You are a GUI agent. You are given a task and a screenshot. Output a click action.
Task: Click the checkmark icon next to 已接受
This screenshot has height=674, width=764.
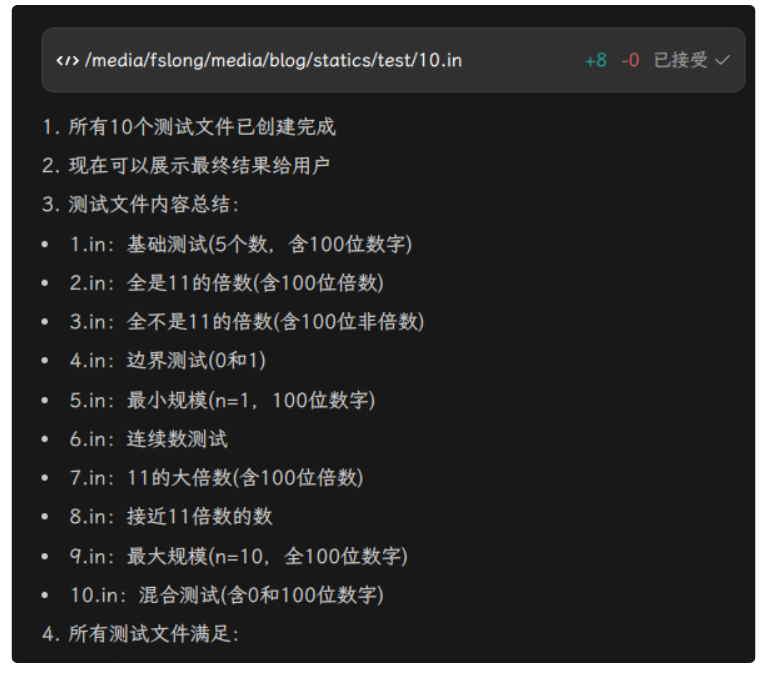coord(722,60)
